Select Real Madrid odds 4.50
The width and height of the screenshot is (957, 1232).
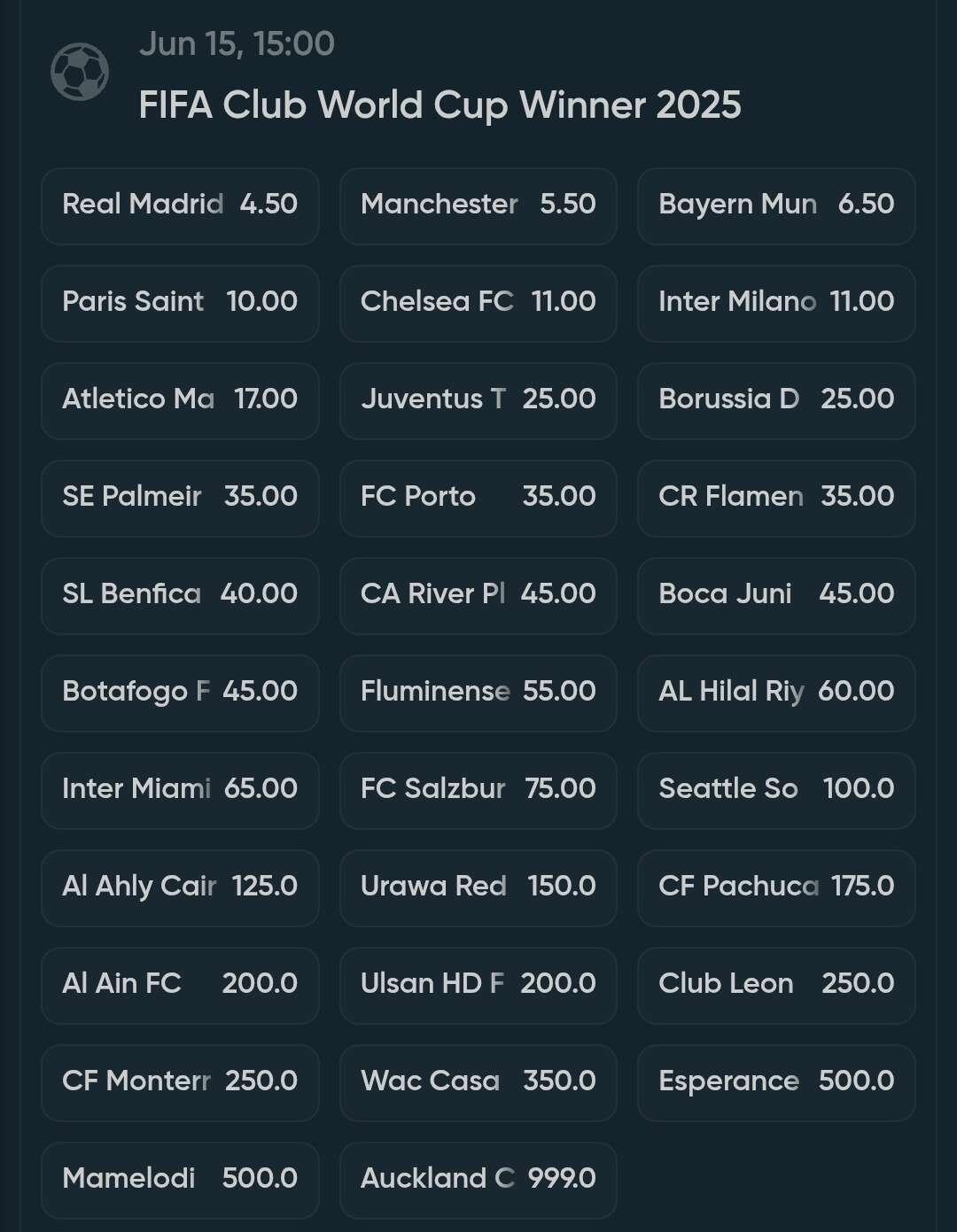[x=180, y=205]
